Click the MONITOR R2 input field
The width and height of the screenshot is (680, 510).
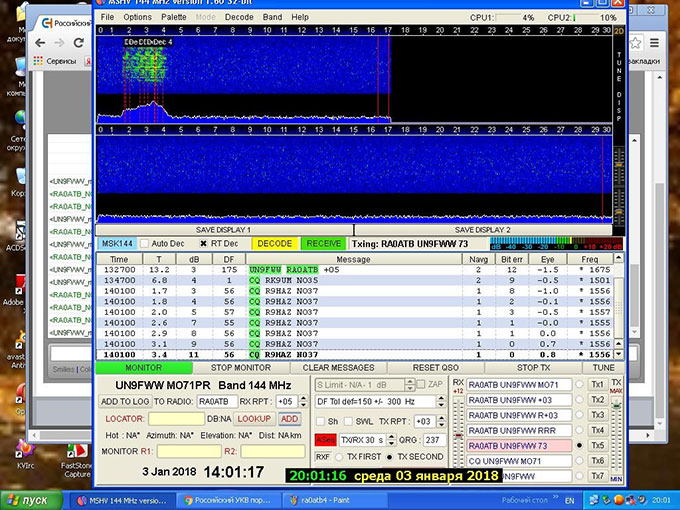click(x=273, y=451)
